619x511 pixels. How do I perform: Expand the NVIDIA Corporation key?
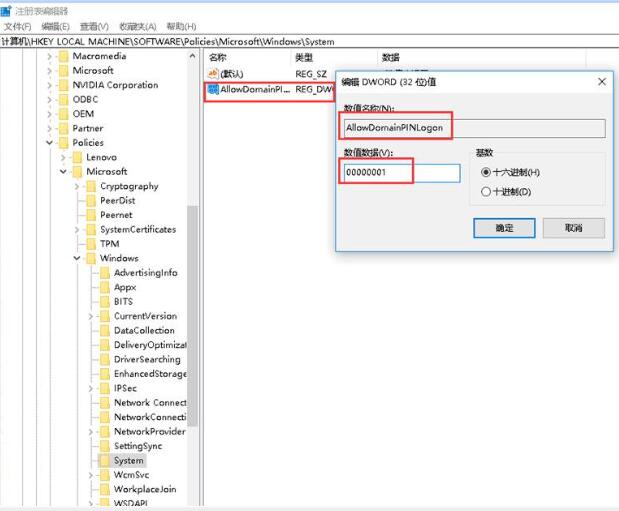coord(49,85)
